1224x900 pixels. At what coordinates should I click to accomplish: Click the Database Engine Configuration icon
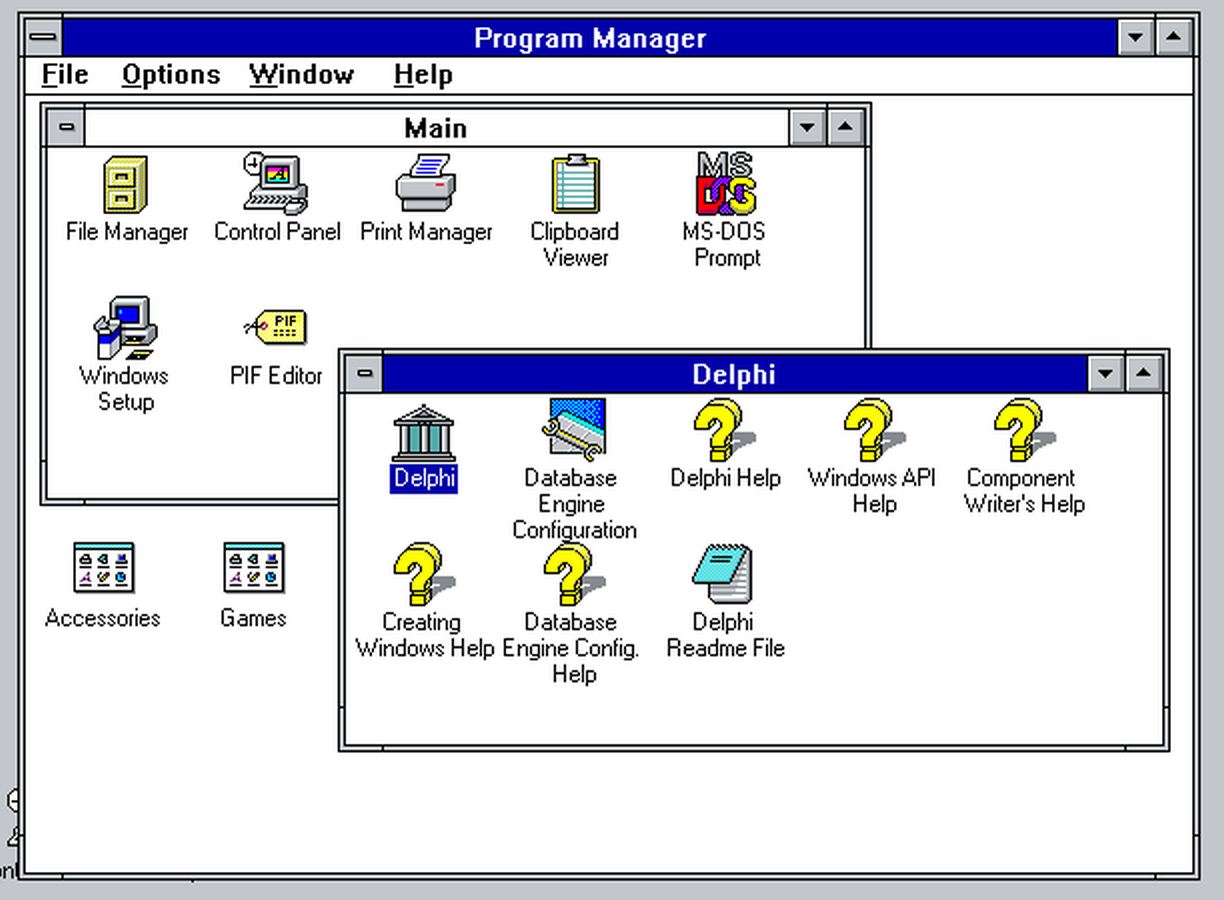click(574, 430)
